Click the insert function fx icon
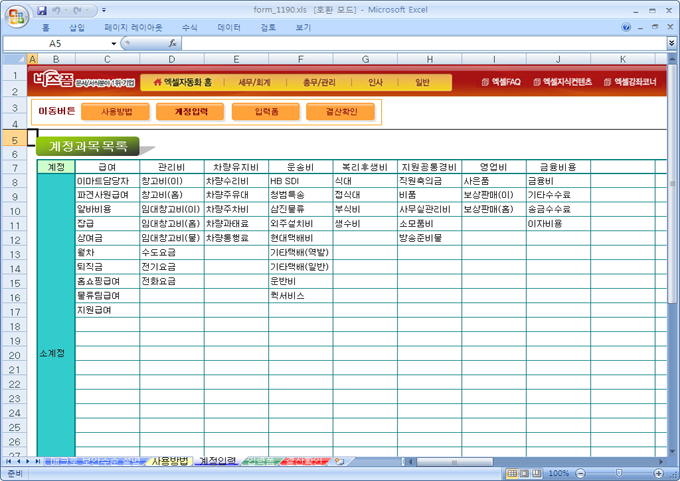680x481 pixels. click(172, 44)
